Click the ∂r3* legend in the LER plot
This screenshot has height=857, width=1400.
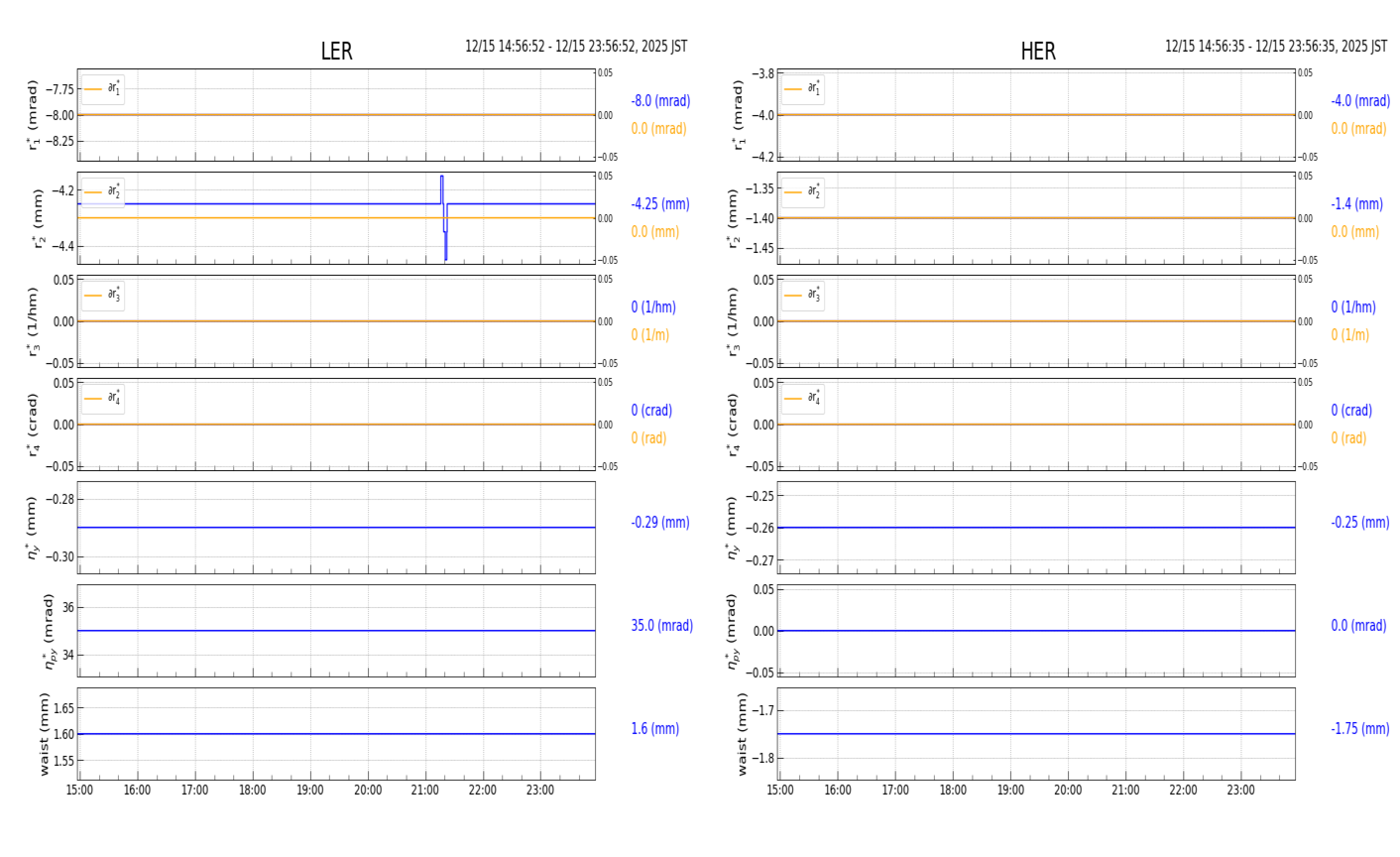click(103, 296)
